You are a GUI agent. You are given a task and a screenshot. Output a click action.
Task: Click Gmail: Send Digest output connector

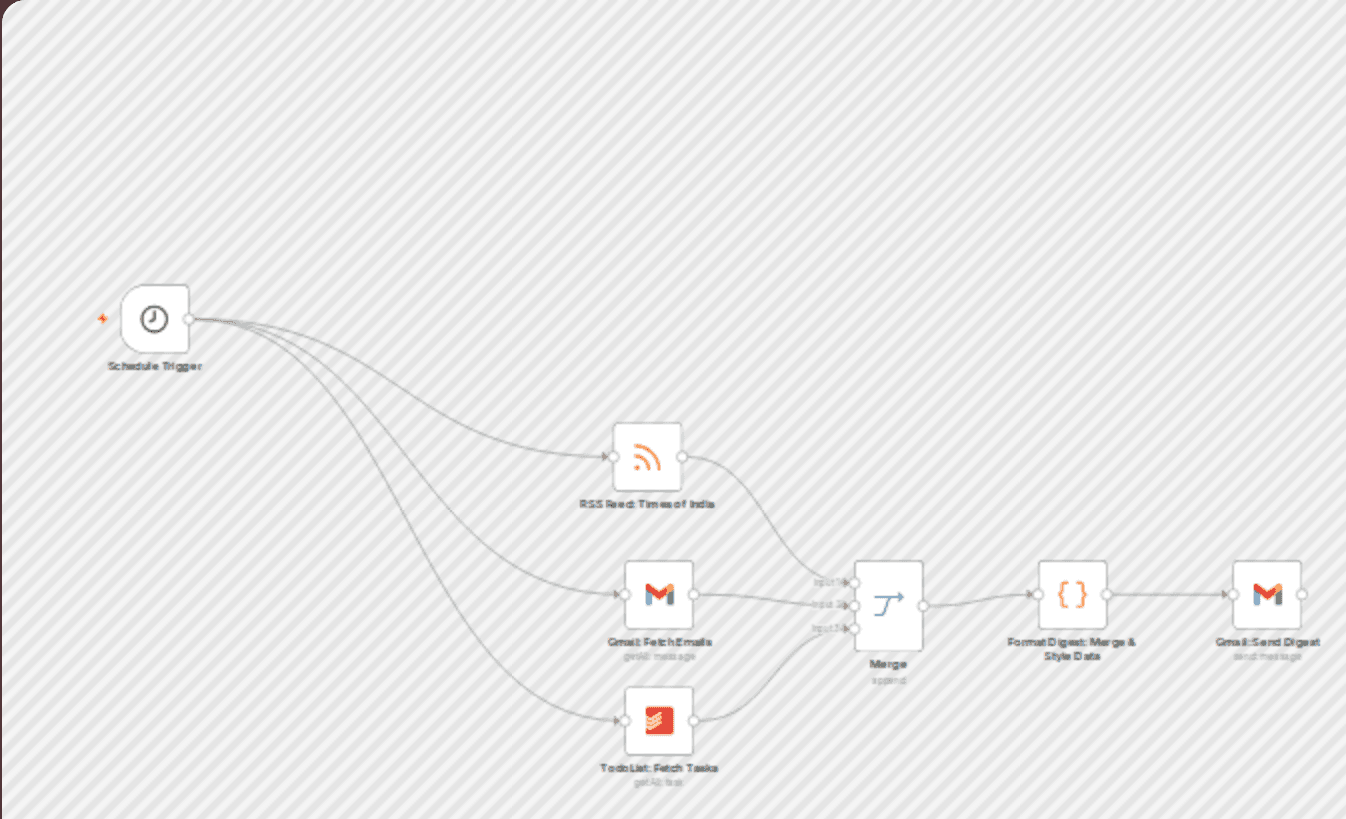click(x=1301, y=594)
